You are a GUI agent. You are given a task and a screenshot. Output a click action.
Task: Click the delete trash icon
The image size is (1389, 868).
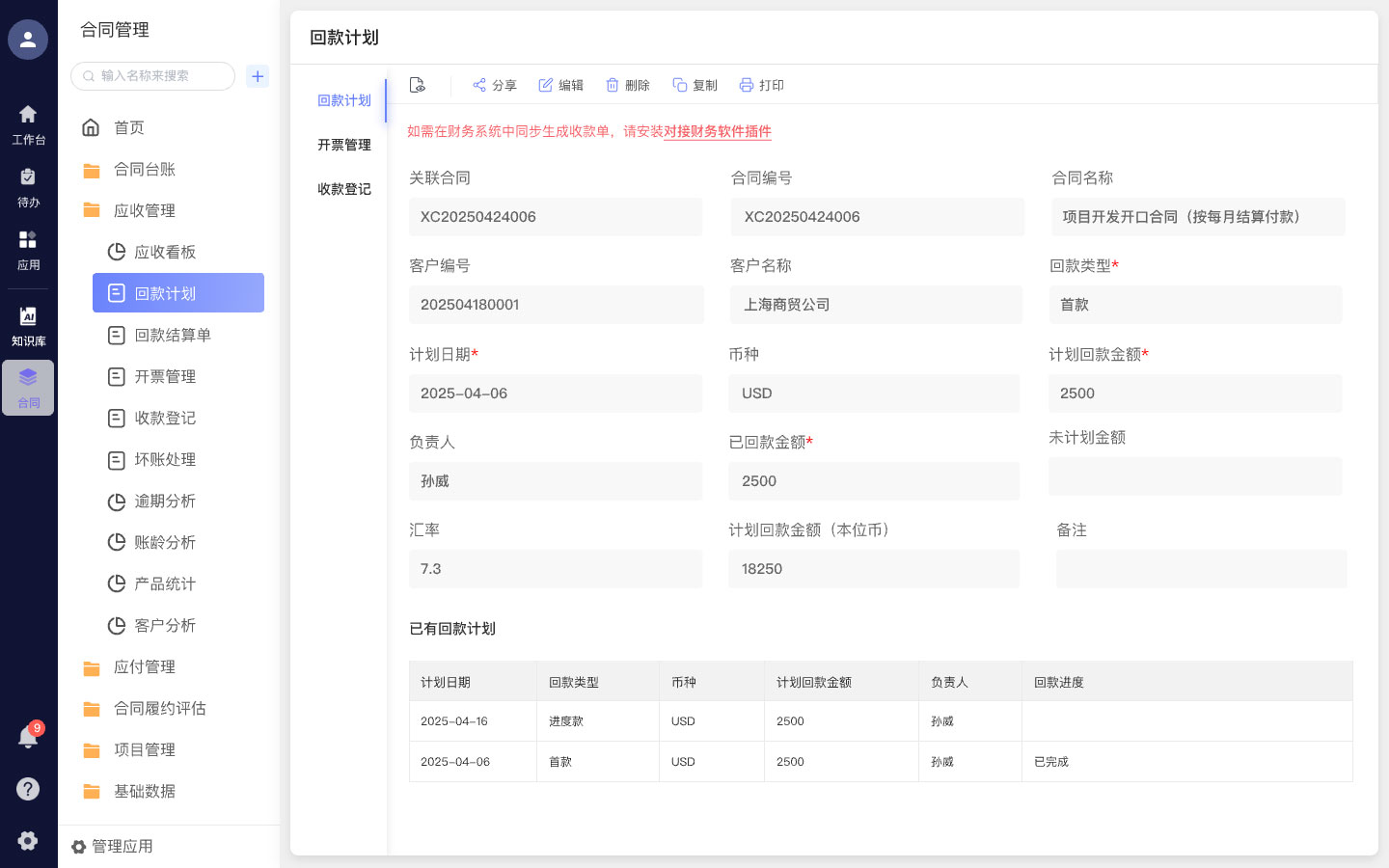[613, 85]
